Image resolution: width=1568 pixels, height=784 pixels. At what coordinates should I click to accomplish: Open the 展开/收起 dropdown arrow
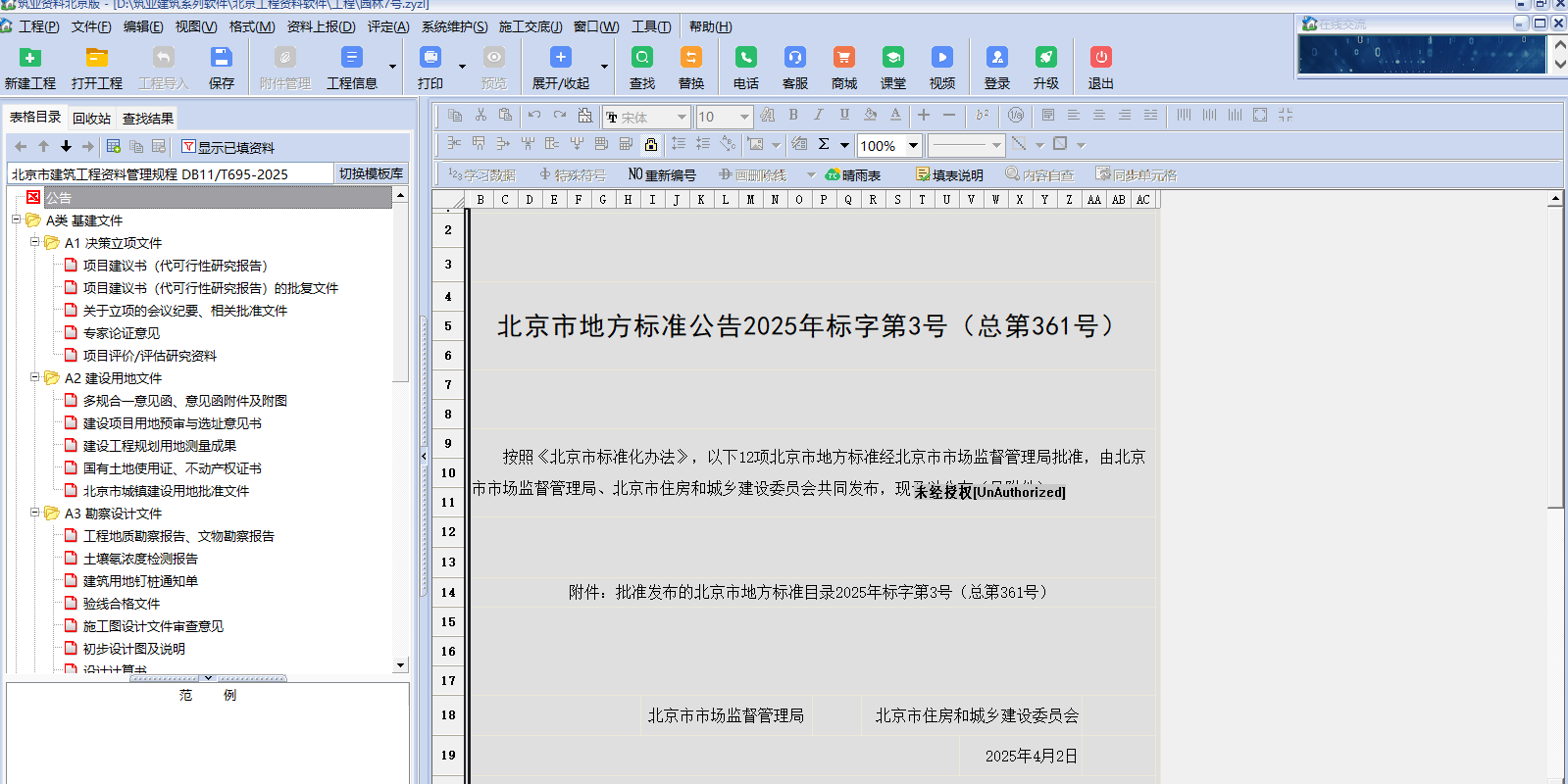(604, 67)
